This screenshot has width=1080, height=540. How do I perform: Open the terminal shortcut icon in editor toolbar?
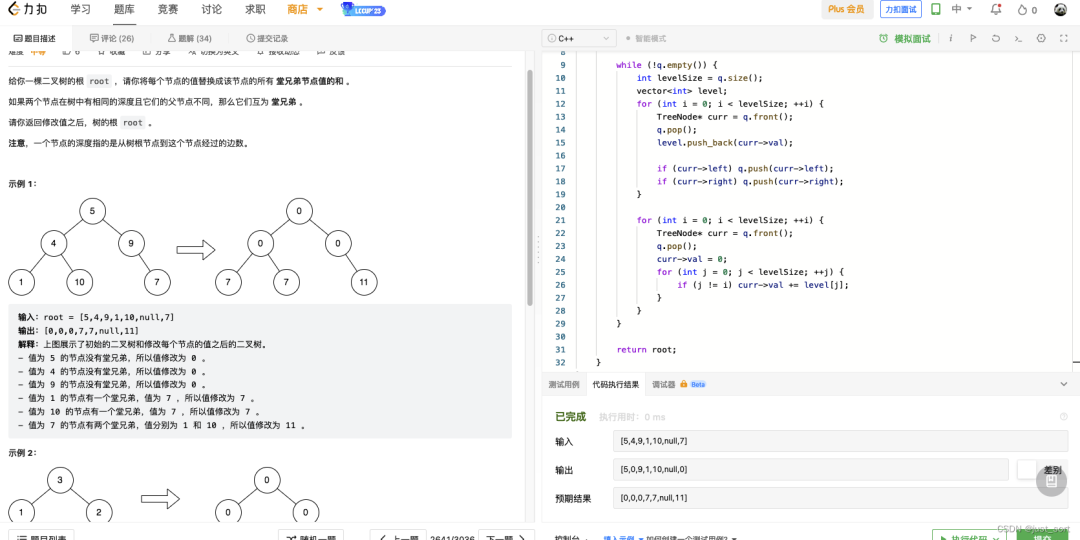click(x=1018, y=38)
